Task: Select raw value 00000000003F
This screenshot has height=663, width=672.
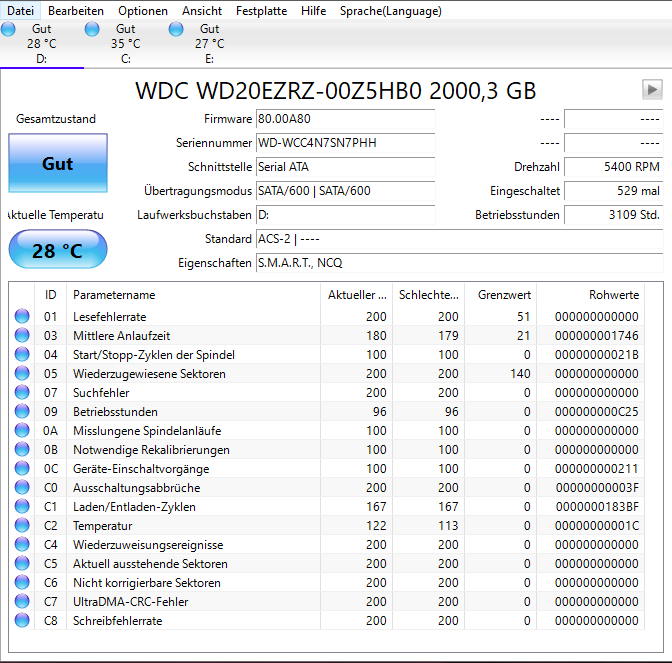Action: coord(597,488)
